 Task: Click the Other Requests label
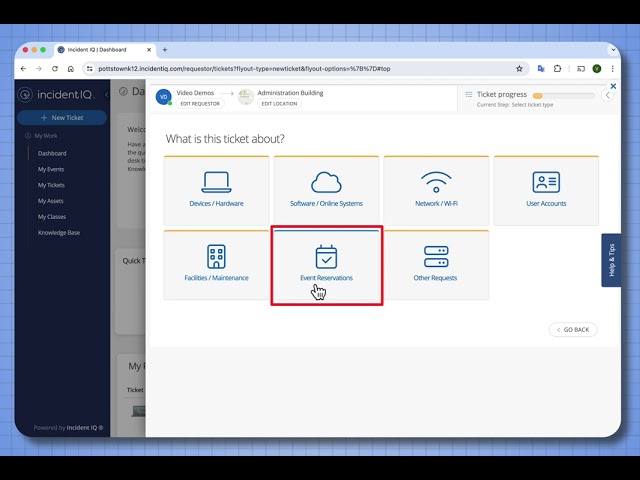coord(435,278)
